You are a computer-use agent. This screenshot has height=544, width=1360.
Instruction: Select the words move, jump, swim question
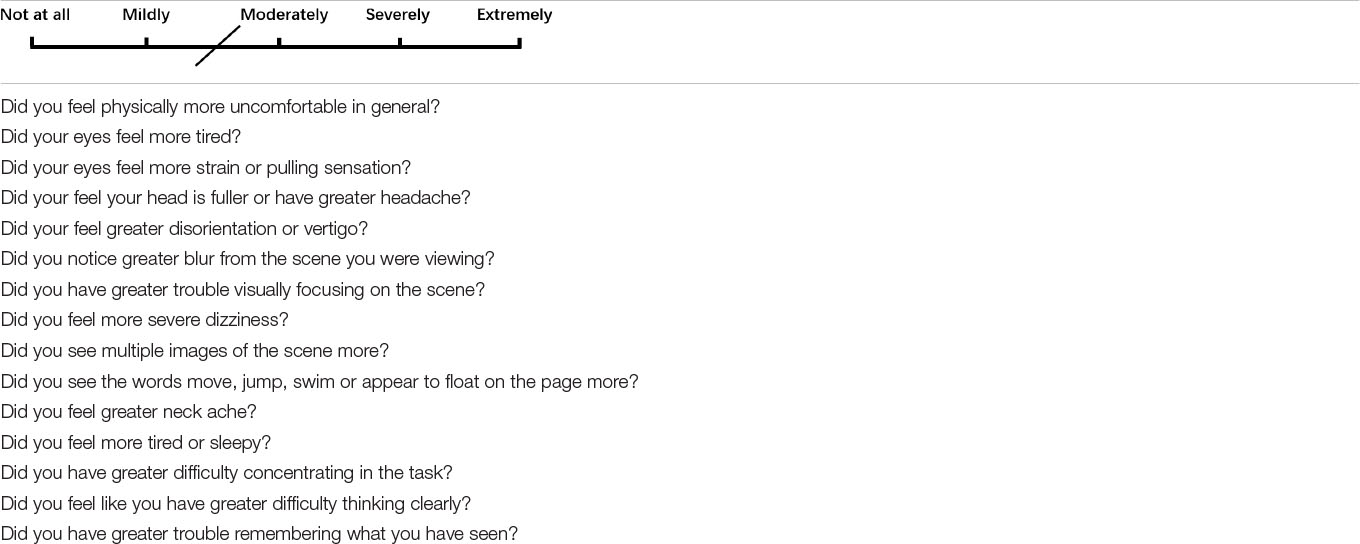[319, 382]
